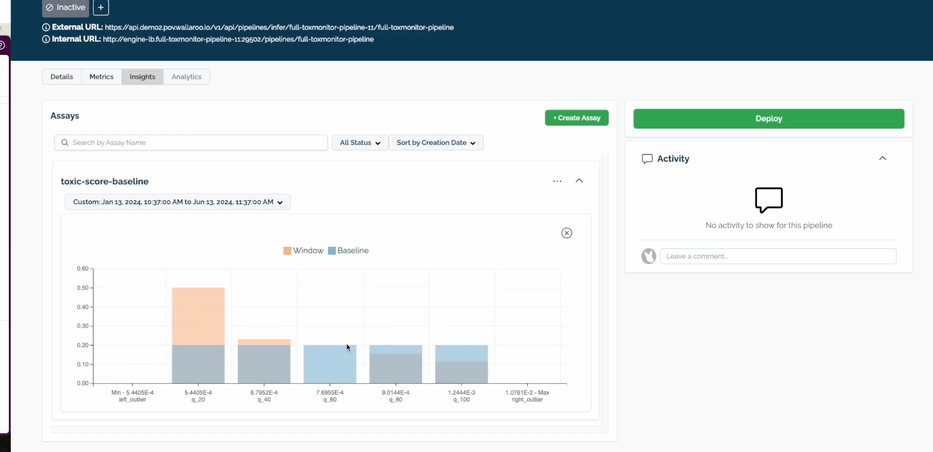Image resolution: width=933 pixels, height=452 pixels.
Task: Click the user avatar beside comment box
Action: tap(649, 256)
